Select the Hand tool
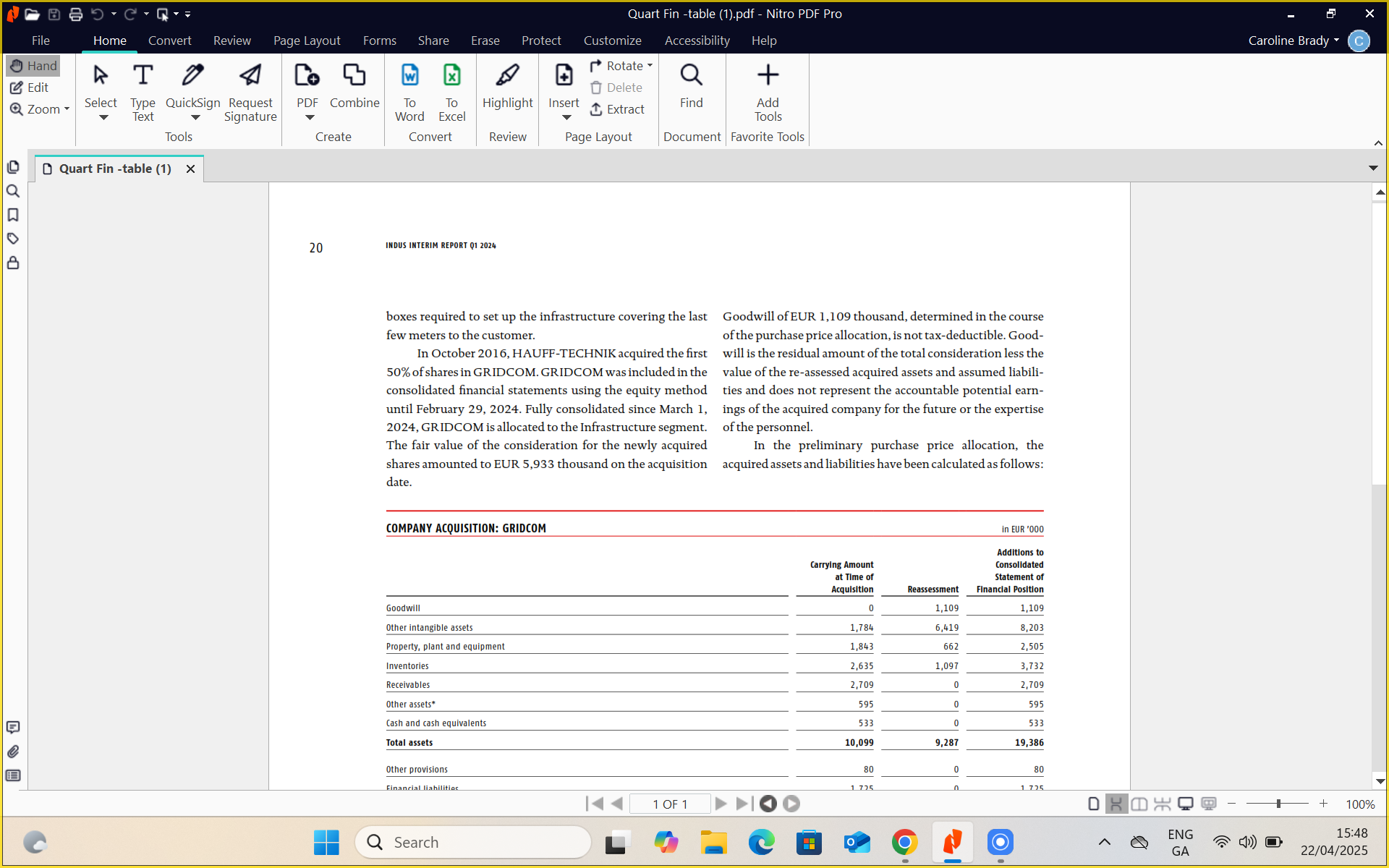This screenshot has height=868, width=1389. click(33, 66)
